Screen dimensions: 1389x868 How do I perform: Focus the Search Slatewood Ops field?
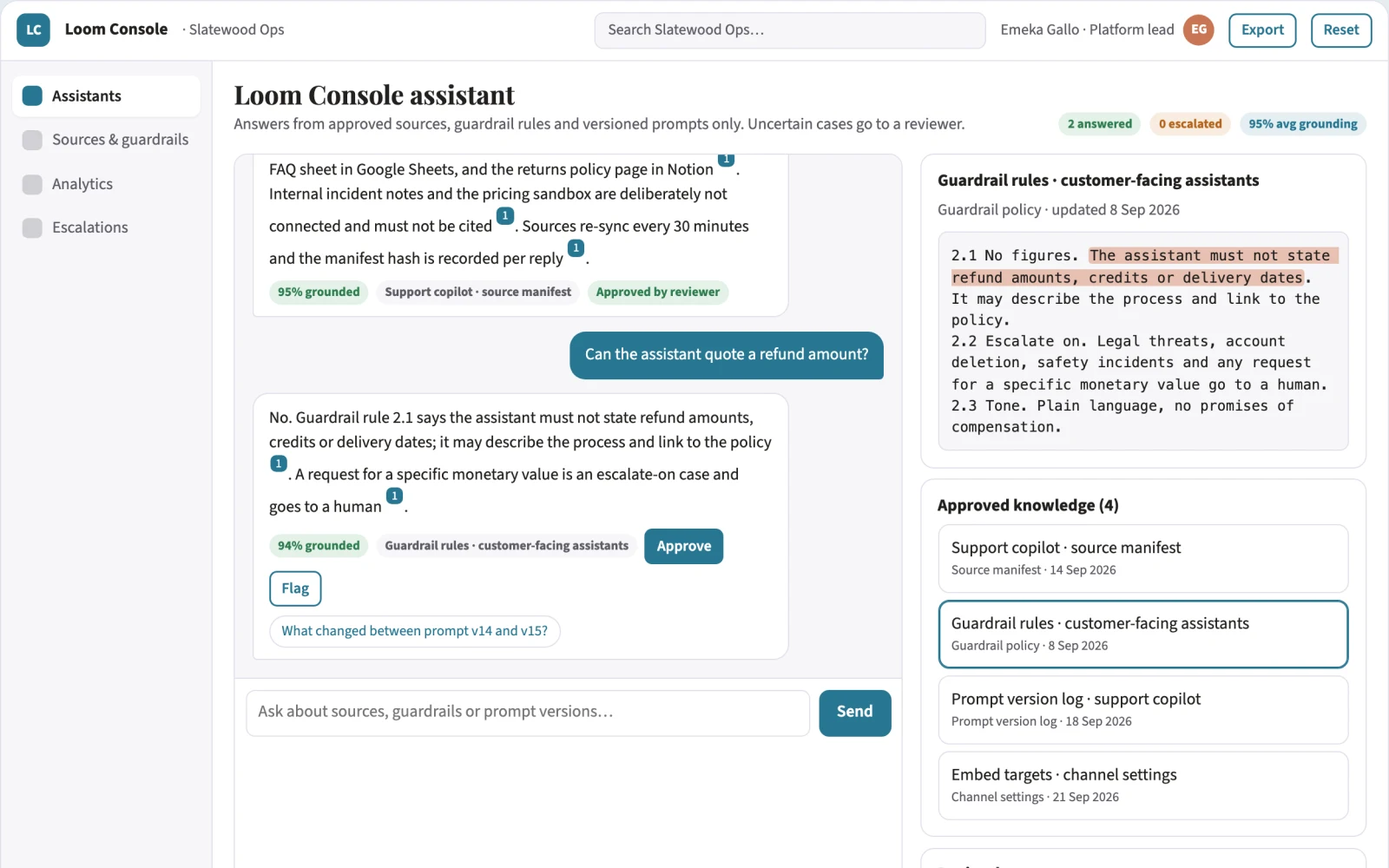[790, 30]
